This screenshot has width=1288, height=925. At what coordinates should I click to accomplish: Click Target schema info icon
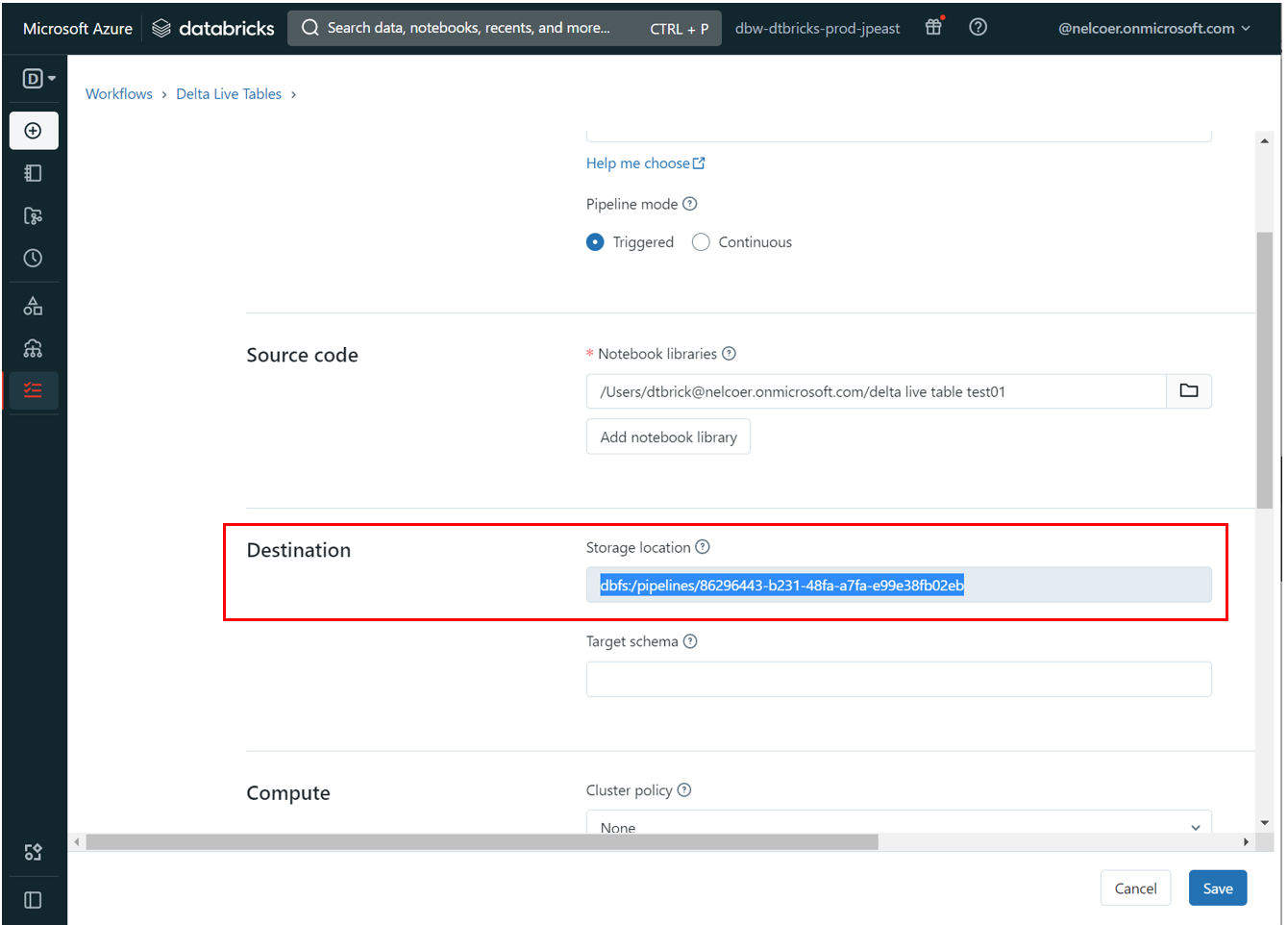click(690, 641)
